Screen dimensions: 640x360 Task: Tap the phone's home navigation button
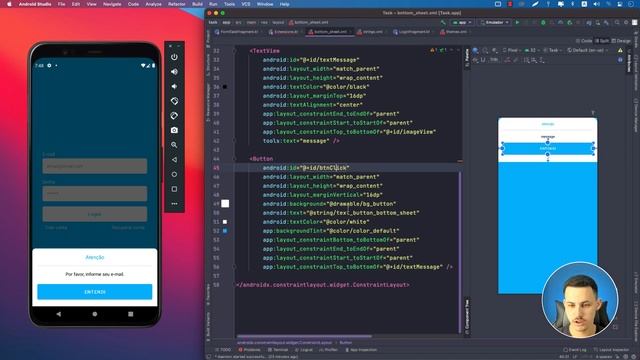[x=95, y=314]
